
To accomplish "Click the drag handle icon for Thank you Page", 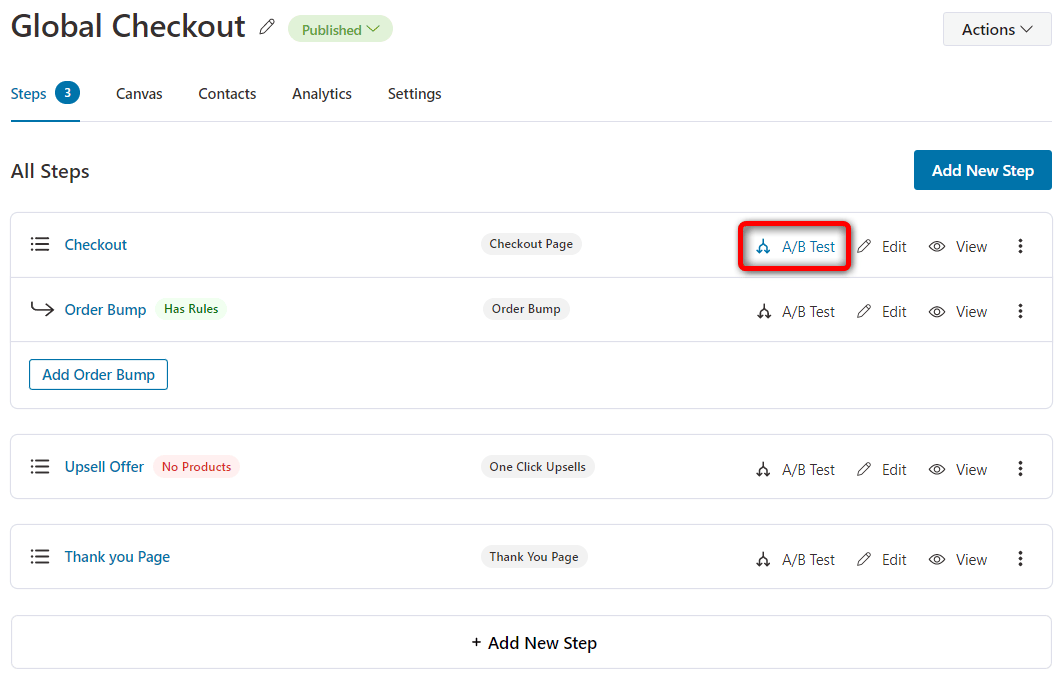I will click(40, 557).
